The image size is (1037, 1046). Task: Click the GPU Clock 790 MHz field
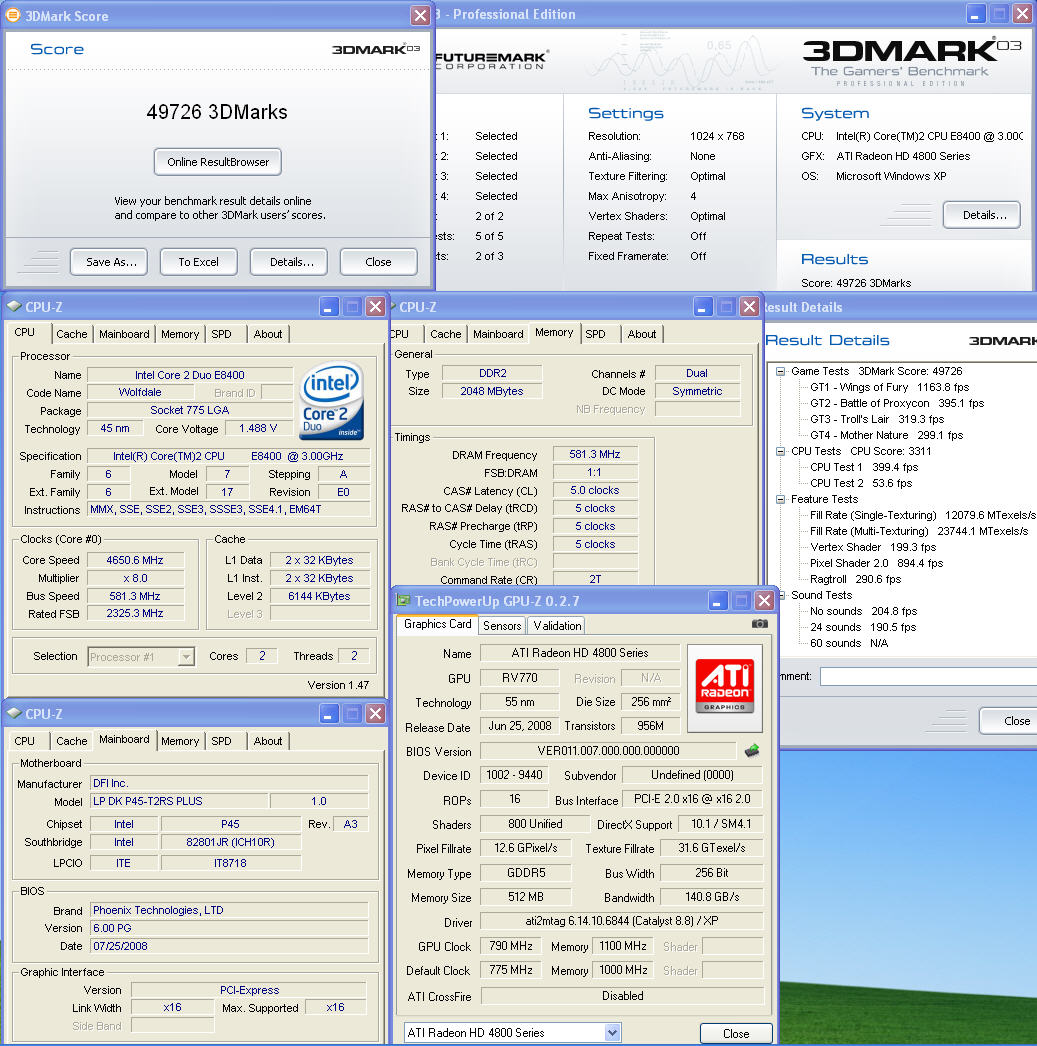click(511, 946)
